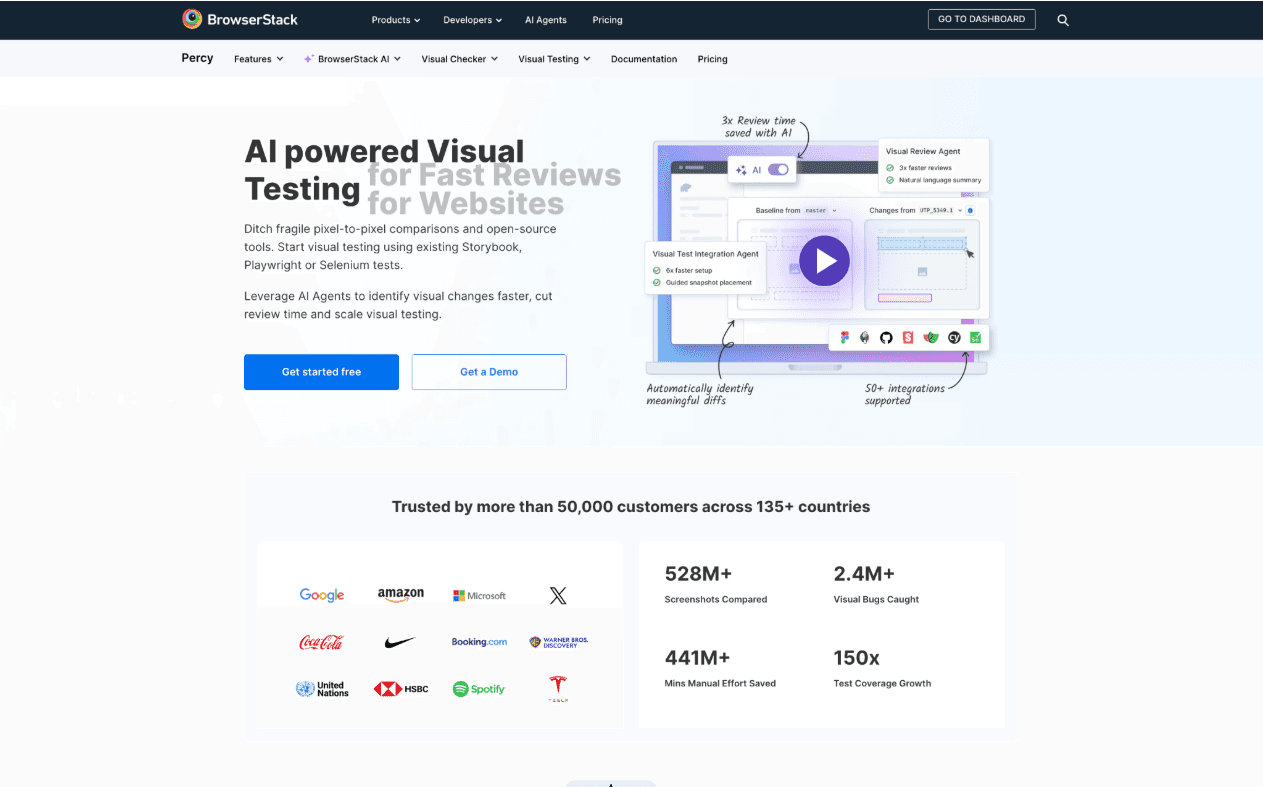Click the Tesla logo

tap(558, 688)
